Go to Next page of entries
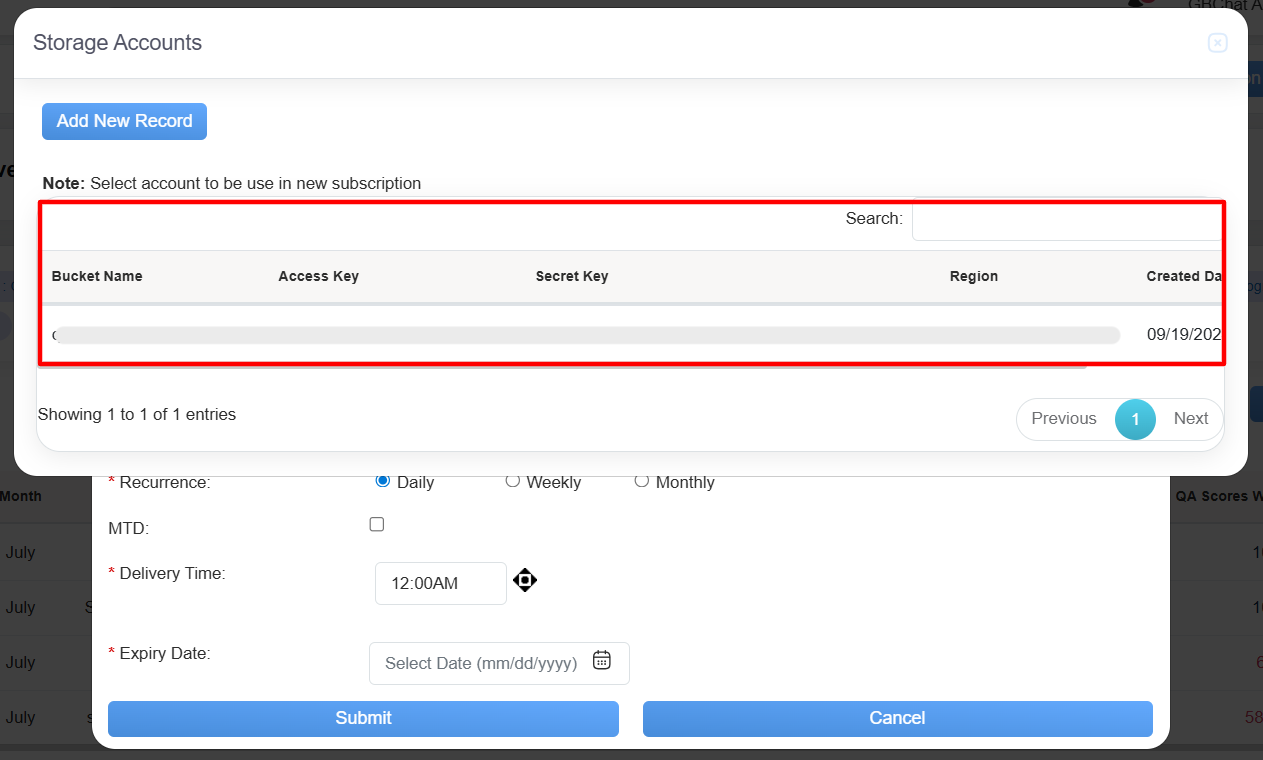The height and width of the screenshot is (760, 1263). [x=1190, y=419]
